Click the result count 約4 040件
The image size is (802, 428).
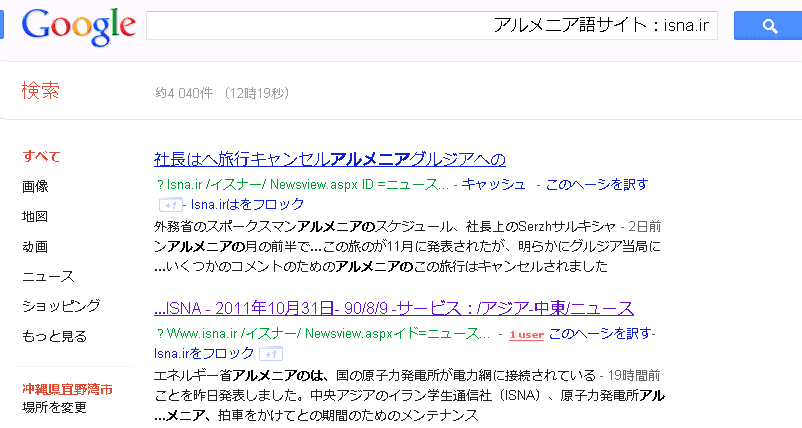pos(184,93)
